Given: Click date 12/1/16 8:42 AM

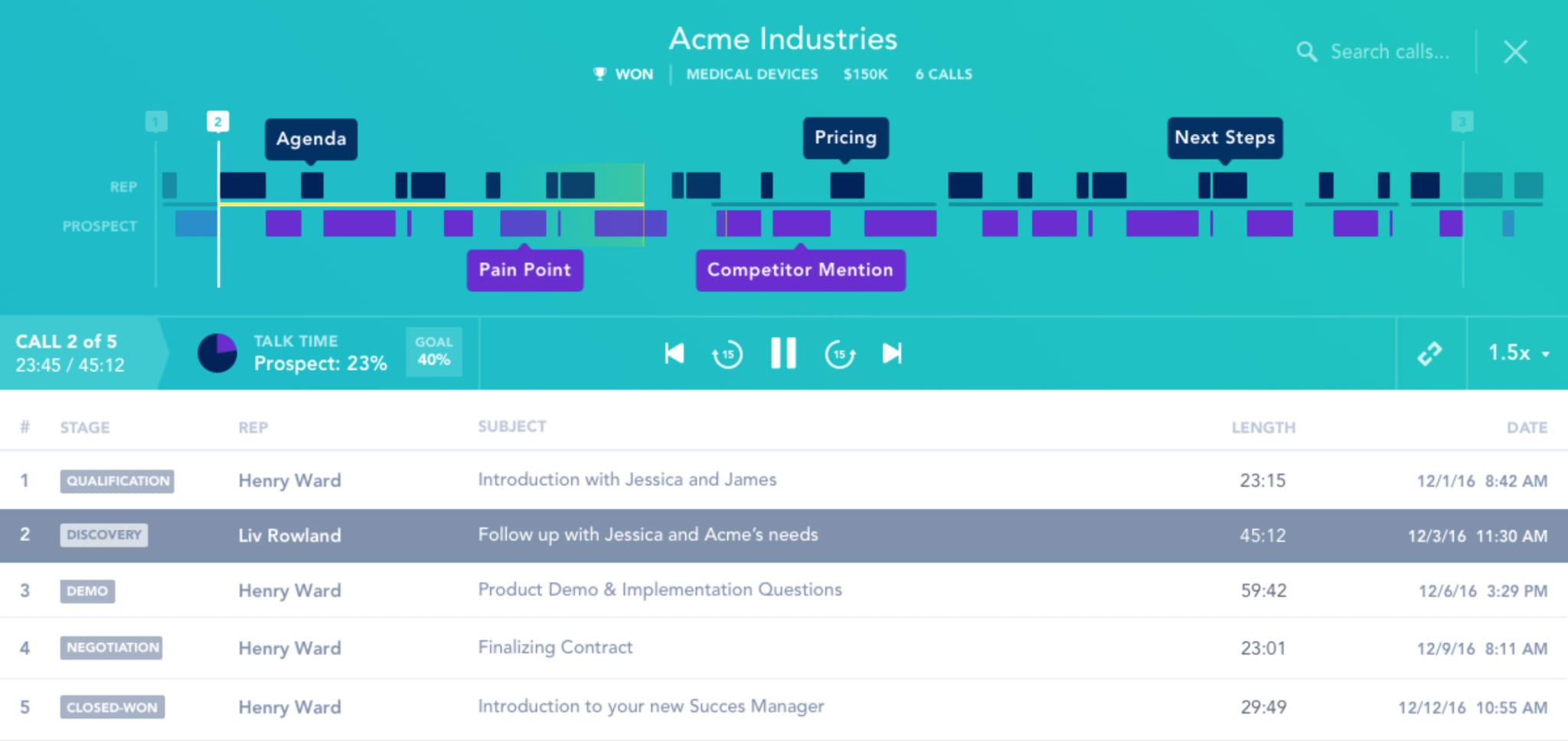Looking at the screenshot, I should (1482, 481).
